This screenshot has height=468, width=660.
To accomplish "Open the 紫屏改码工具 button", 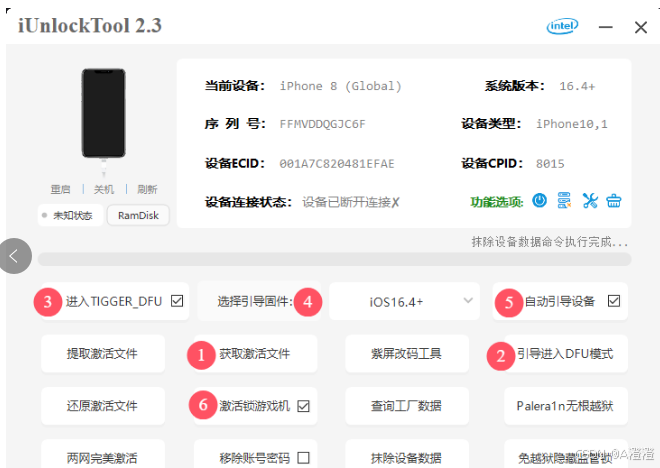I will (x=407, y=354).
